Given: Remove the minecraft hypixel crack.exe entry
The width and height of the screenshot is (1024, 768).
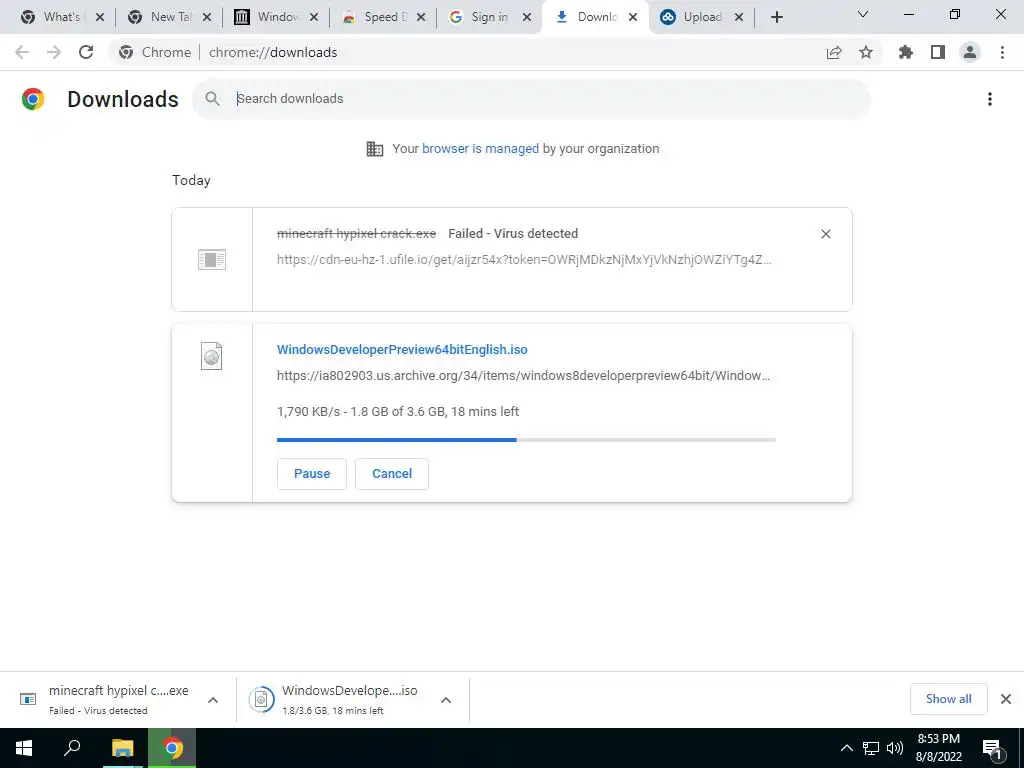Looking at the screenshot, I should [x=825, y=234].
